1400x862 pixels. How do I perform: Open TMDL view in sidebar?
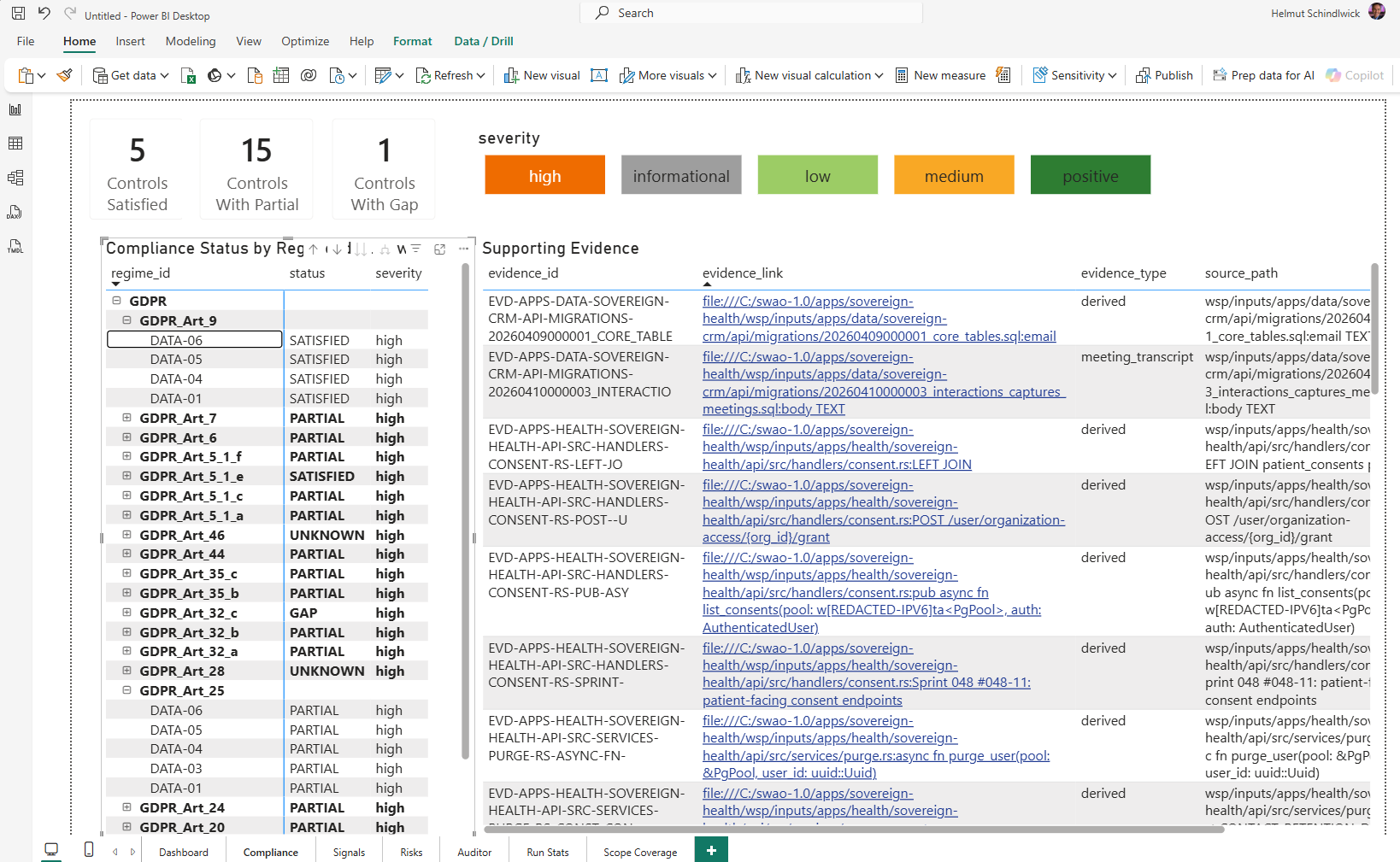[15, 246]
